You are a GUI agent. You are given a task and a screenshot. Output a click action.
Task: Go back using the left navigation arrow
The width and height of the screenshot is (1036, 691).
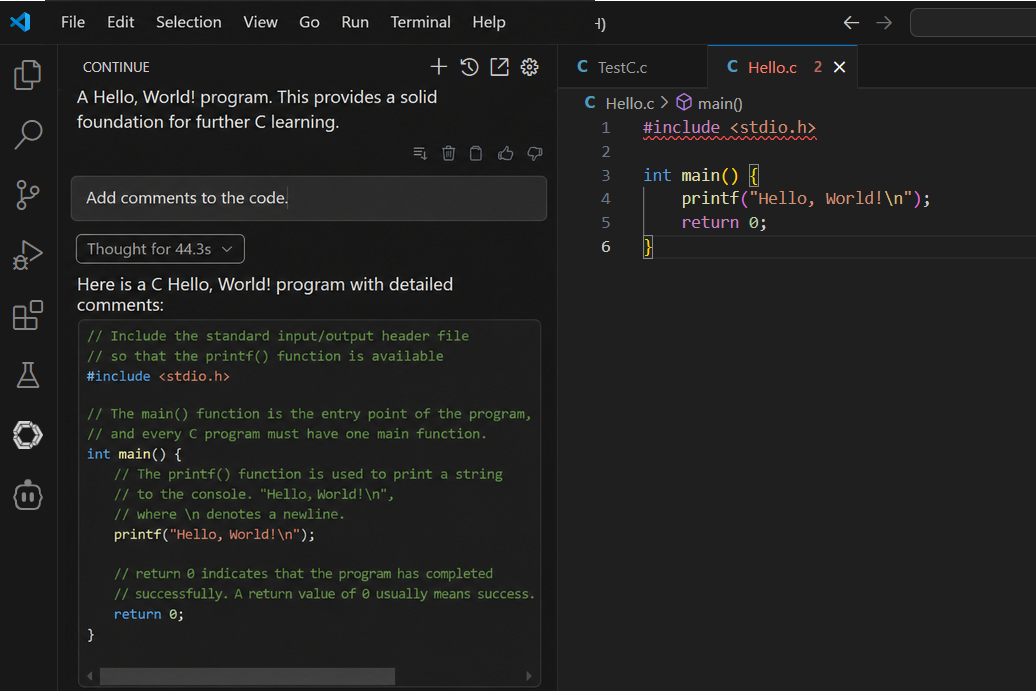click(x=851, y=22)
